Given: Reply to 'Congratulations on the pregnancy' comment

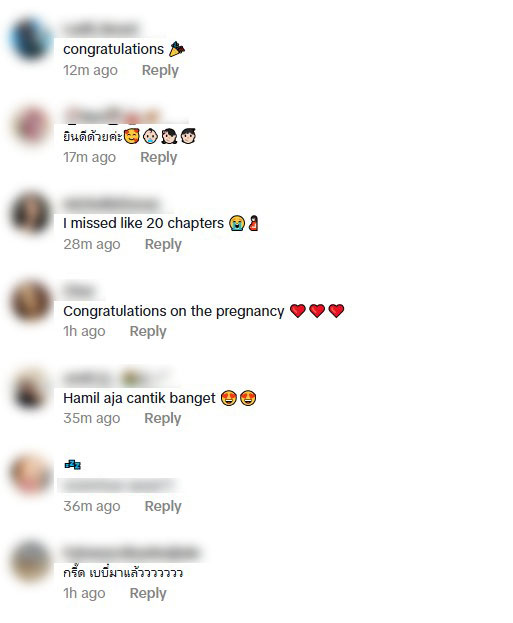Looking at the screenshot, I should 148,332.
